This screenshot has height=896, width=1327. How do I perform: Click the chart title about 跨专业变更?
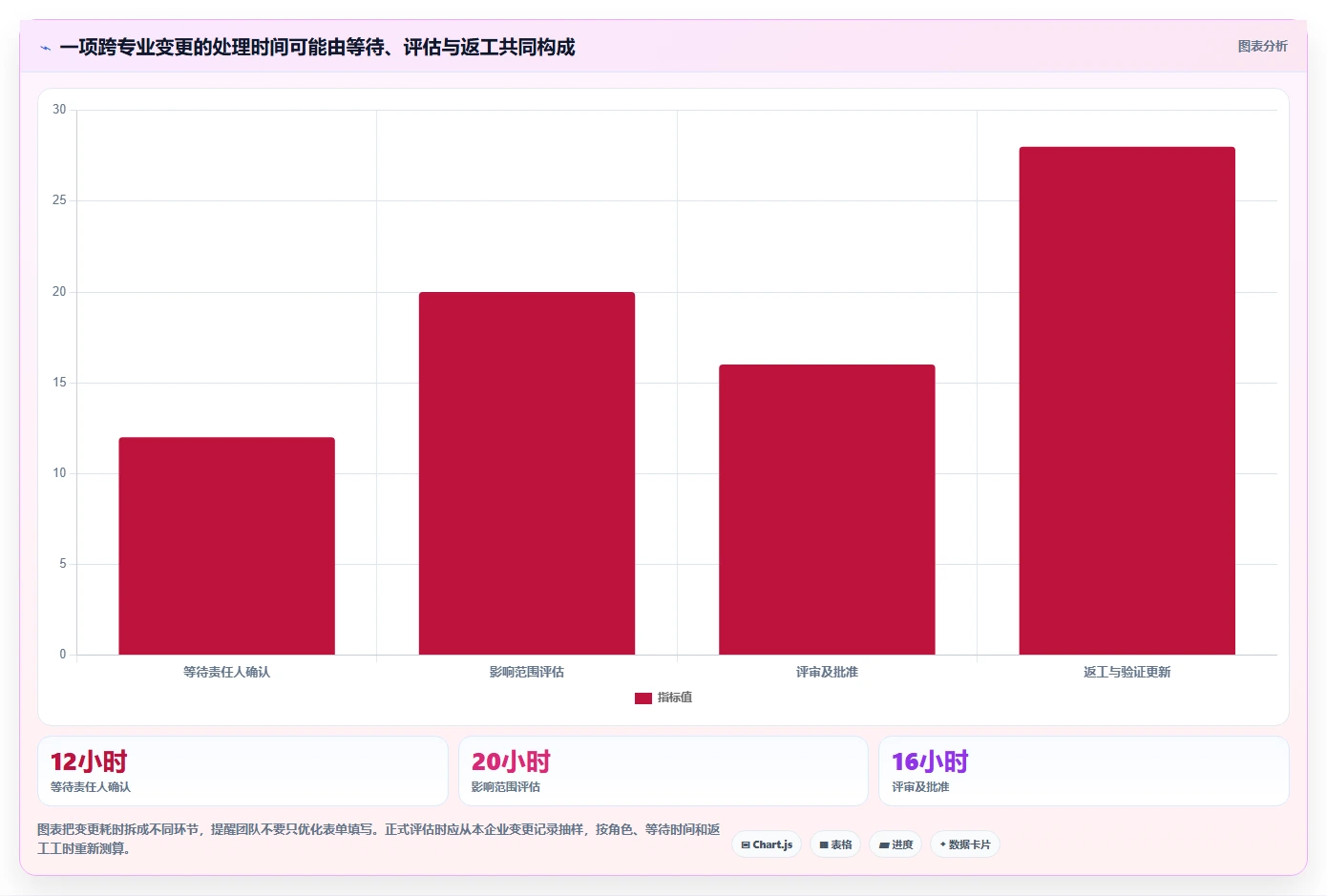point(317,47)
